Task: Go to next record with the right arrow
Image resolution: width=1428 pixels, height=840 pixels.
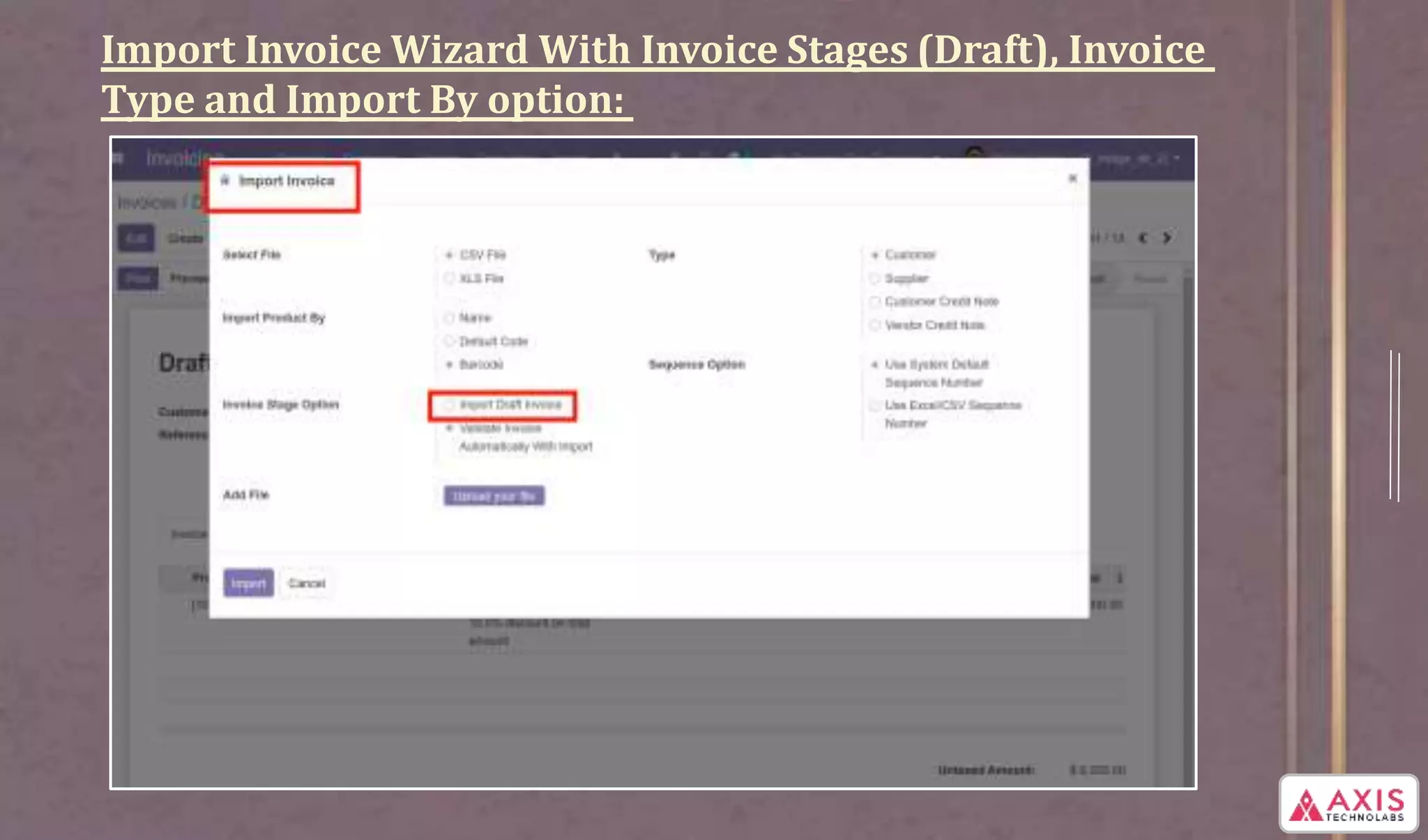Action: point(1167,238)
